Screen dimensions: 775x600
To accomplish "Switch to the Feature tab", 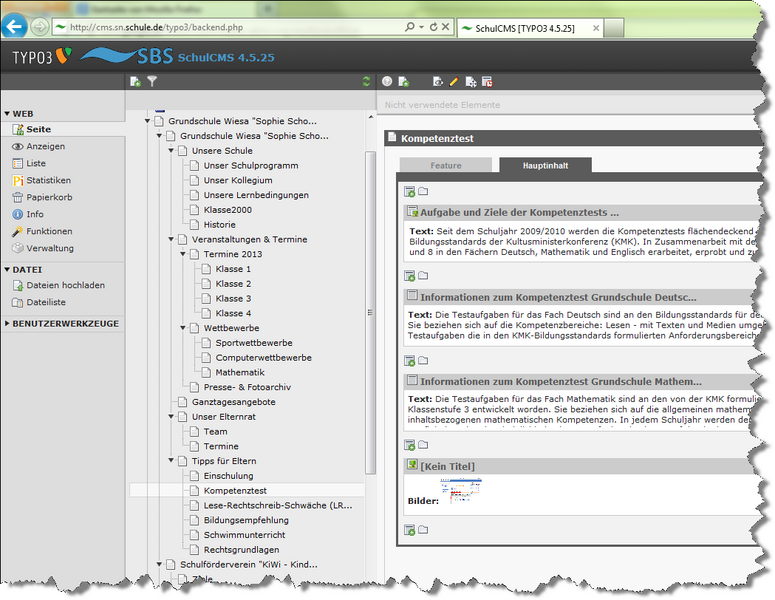I will click(x=445, y=165).
